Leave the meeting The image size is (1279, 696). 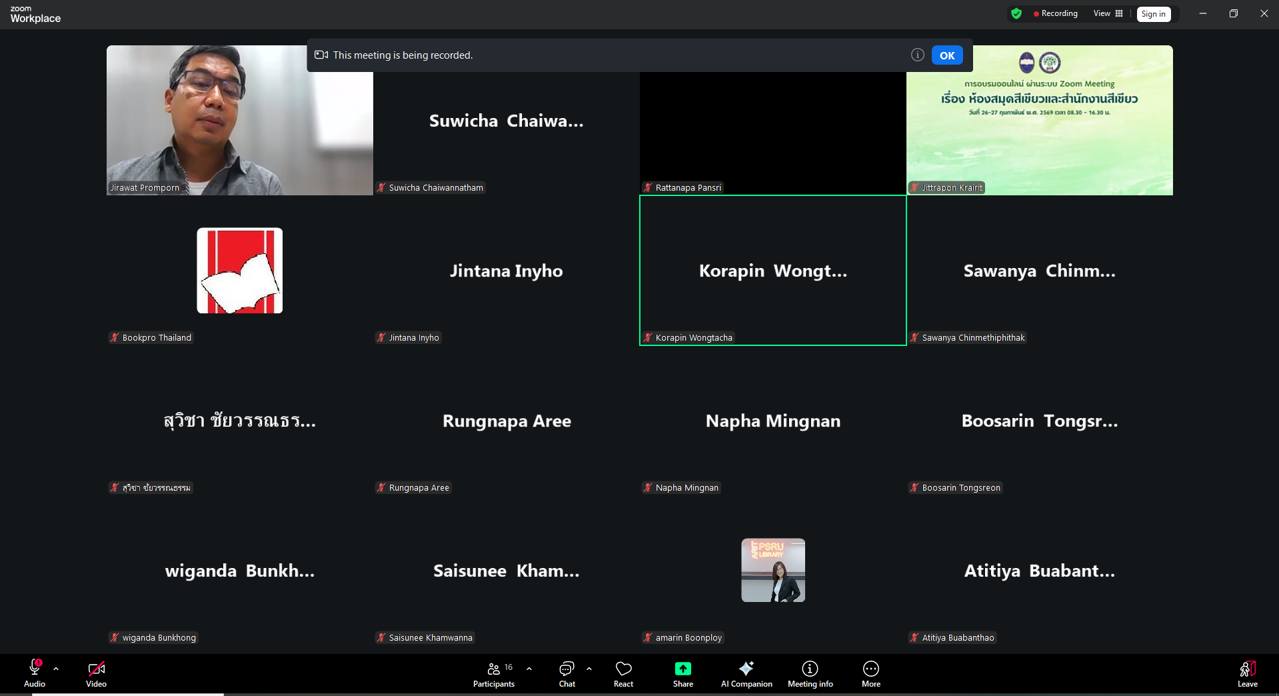pos(1247,673)
